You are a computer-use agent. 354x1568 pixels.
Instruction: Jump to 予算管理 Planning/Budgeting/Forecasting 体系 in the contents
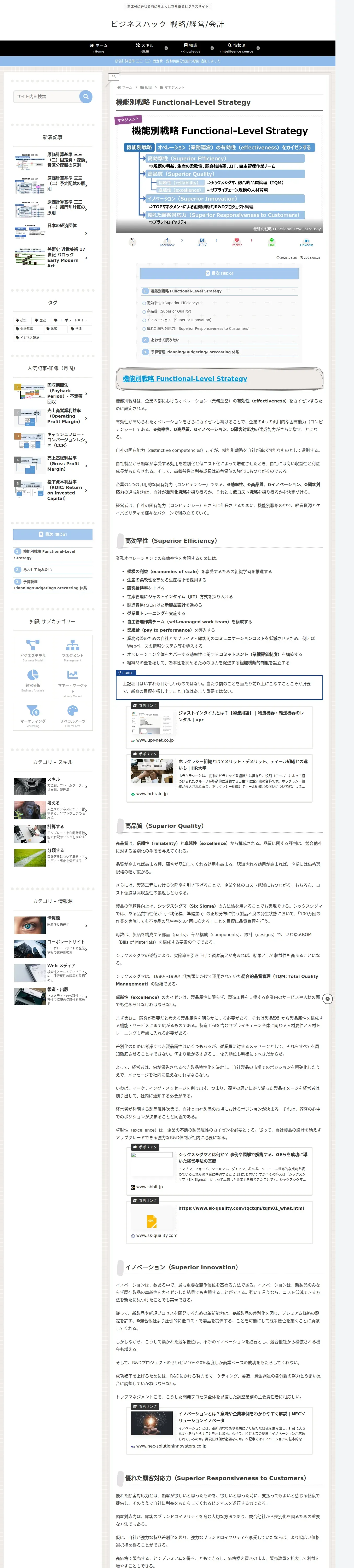coord(195,352)
